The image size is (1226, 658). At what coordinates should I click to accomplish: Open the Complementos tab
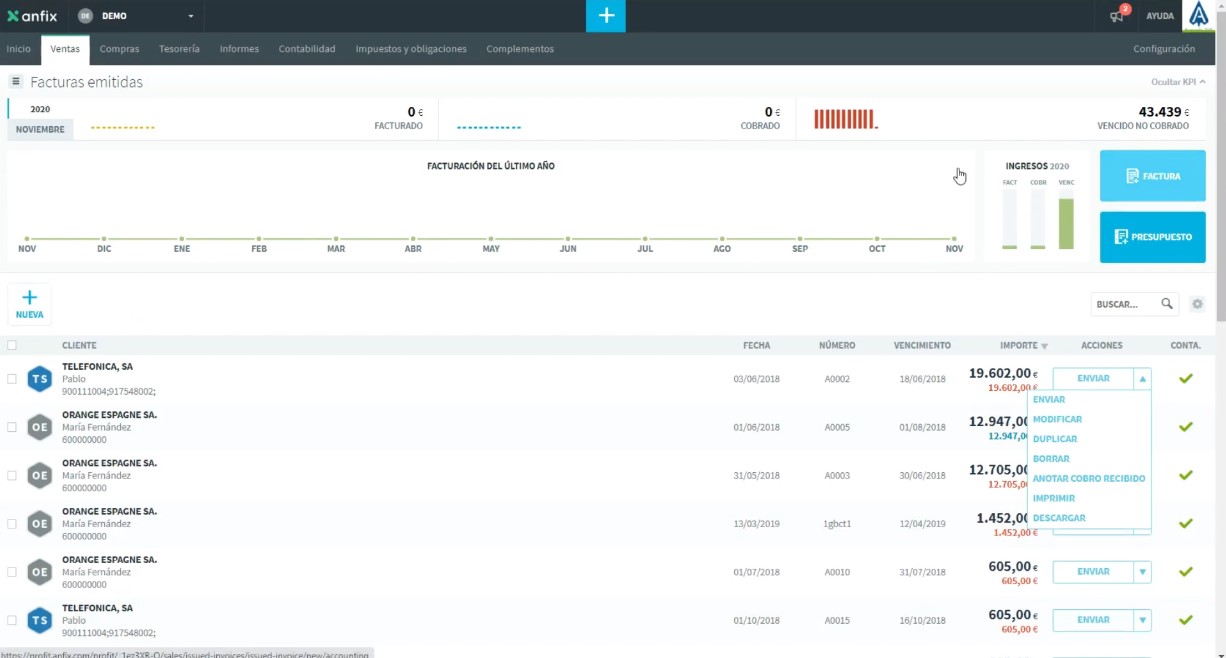coord(520,49)
